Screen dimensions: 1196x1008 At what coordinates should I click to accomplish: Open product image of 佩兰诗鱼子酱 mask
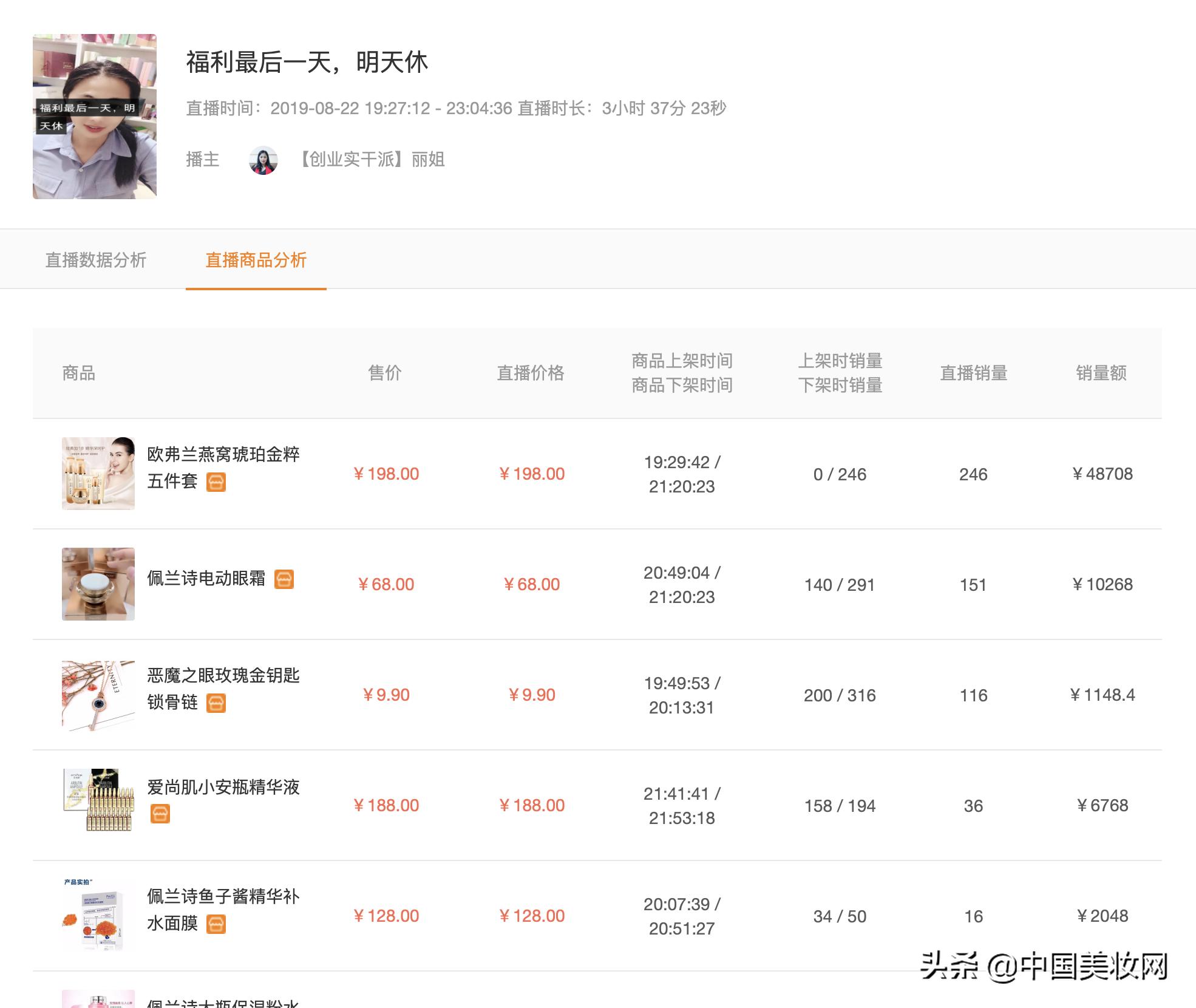click(98, 916)
